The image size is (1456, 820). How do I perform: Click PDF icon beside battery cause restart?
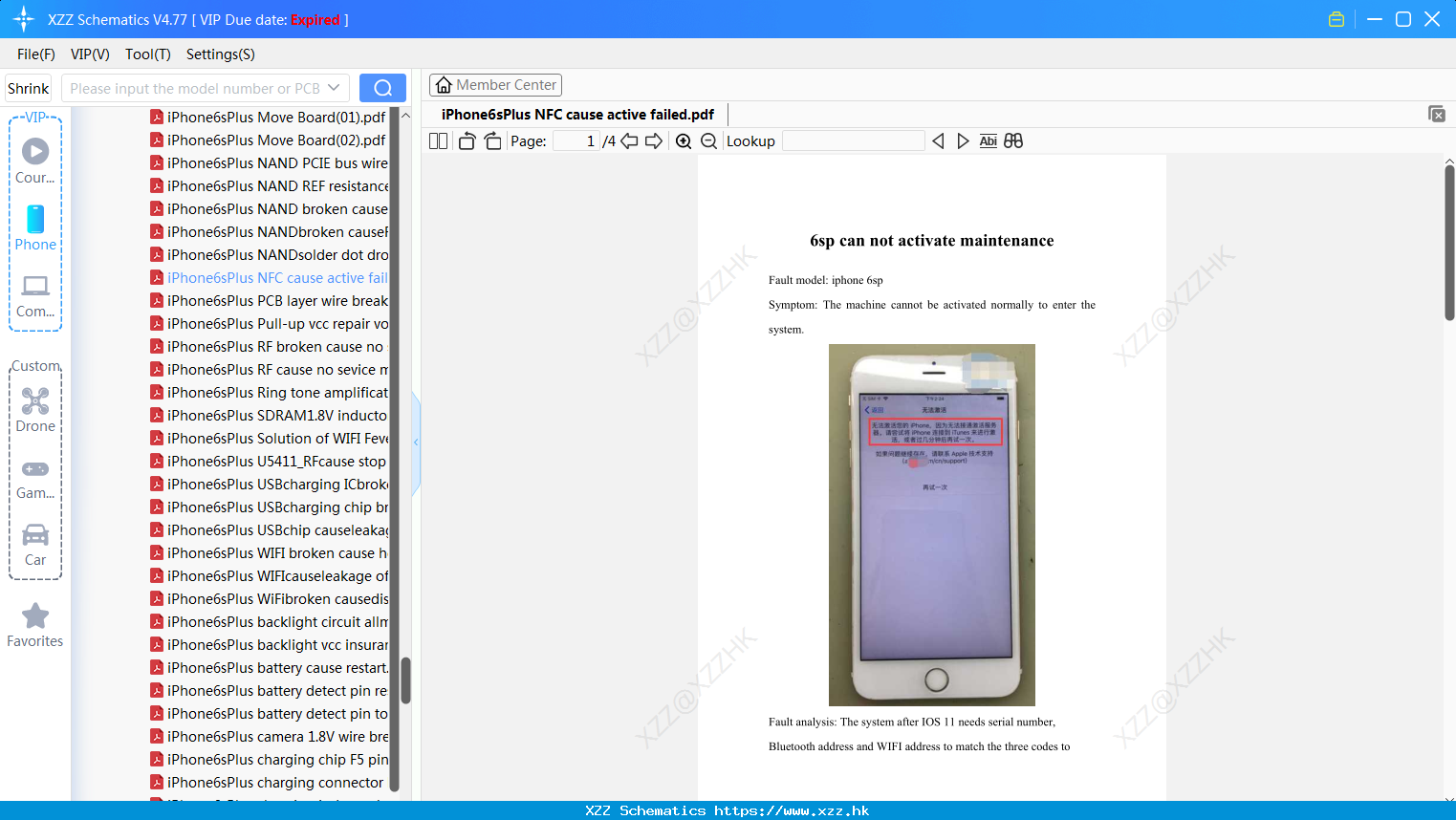tap(157, 668)
